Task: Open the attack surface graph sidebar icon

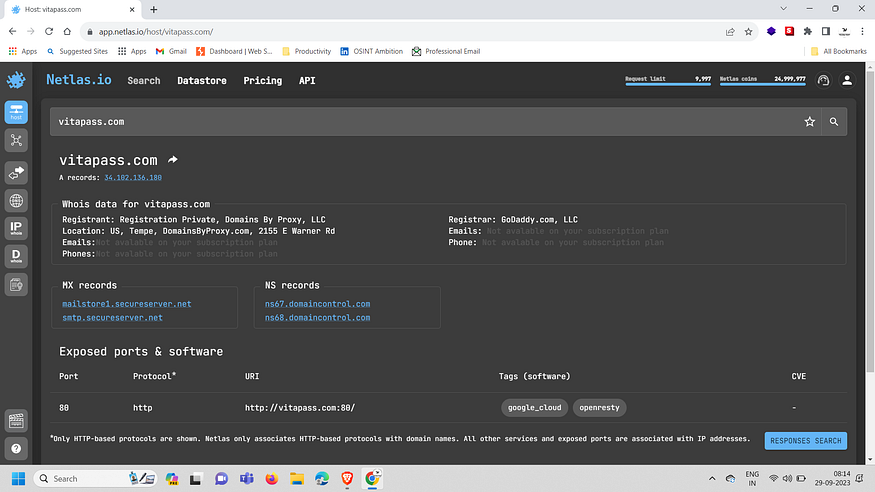Action: click(16, 141)
